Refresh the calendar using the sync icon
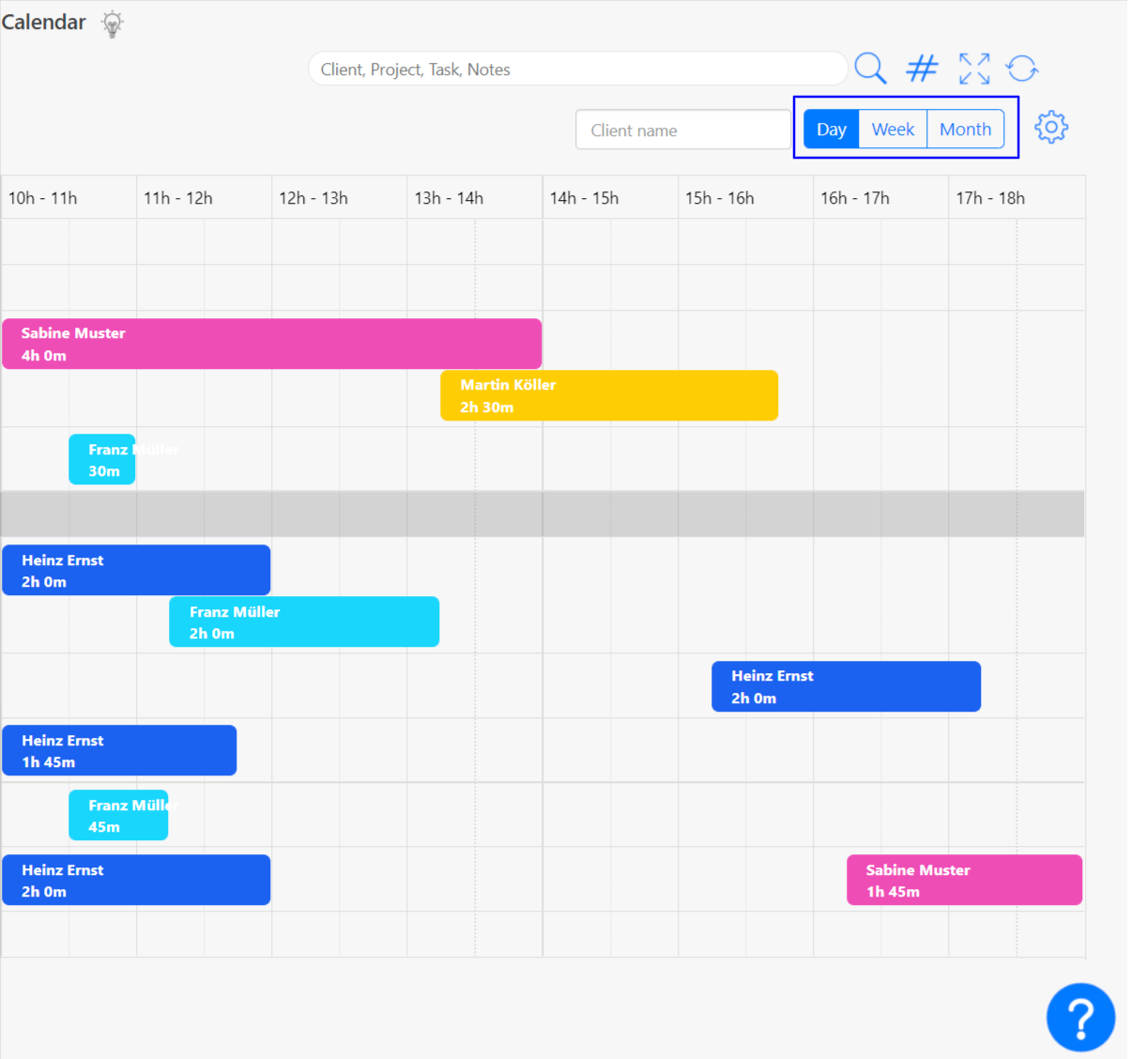 tap(1023, 69)
